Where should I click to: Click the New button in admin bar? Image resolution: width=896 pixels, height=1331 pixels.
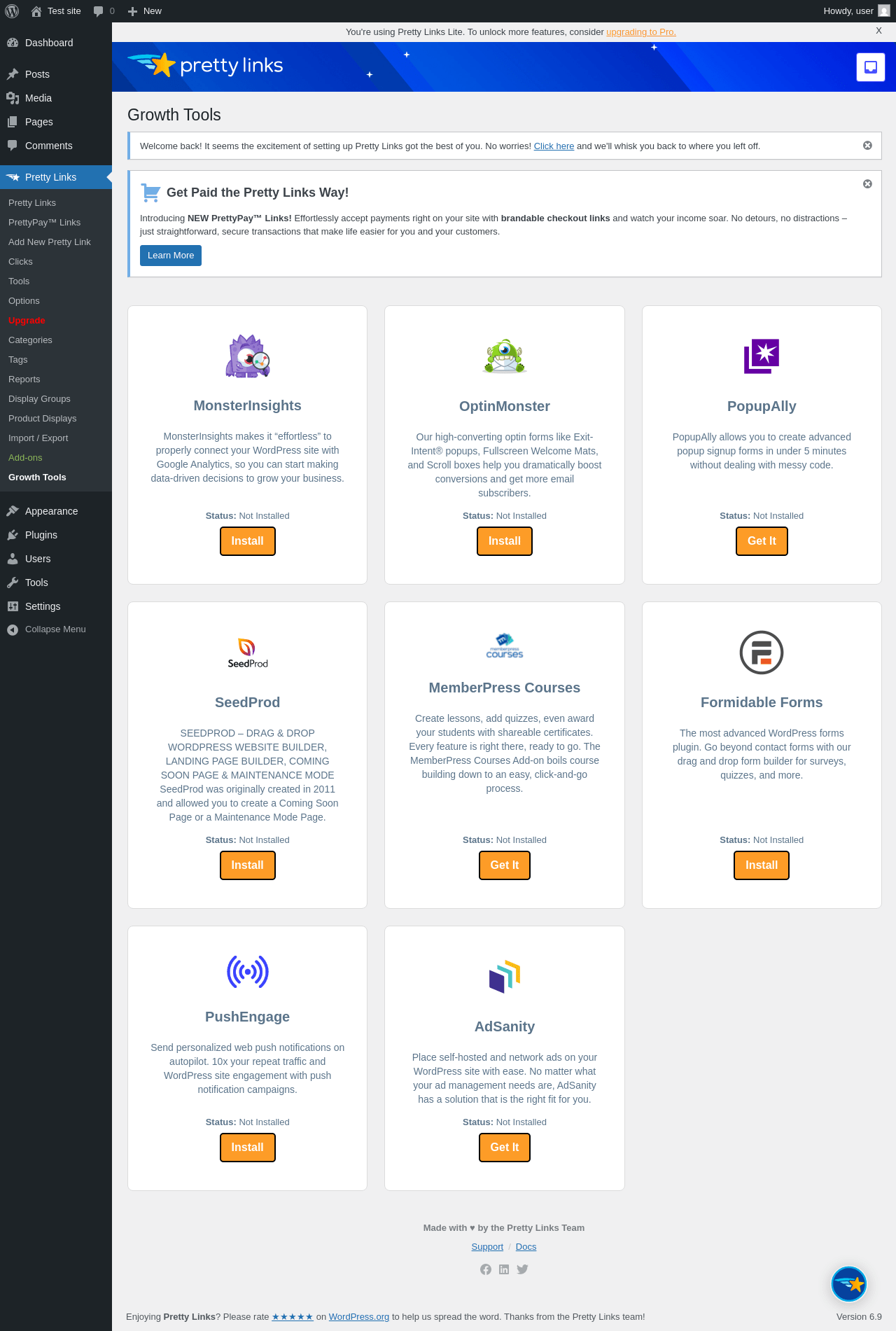(x=145, y=11)
